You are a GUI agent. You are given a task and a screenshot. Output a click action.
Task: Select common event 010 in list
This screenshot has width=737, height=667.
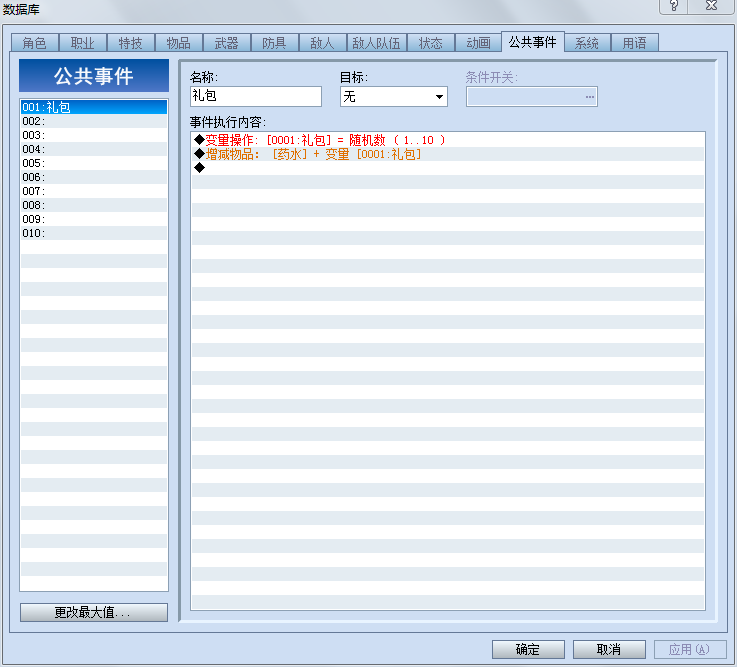tap(94, 233)
